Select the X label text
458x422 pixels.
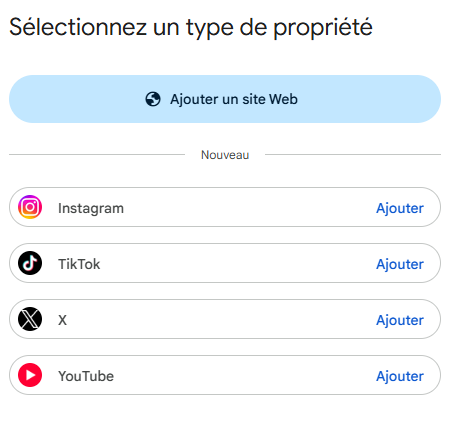click(62, 320)
